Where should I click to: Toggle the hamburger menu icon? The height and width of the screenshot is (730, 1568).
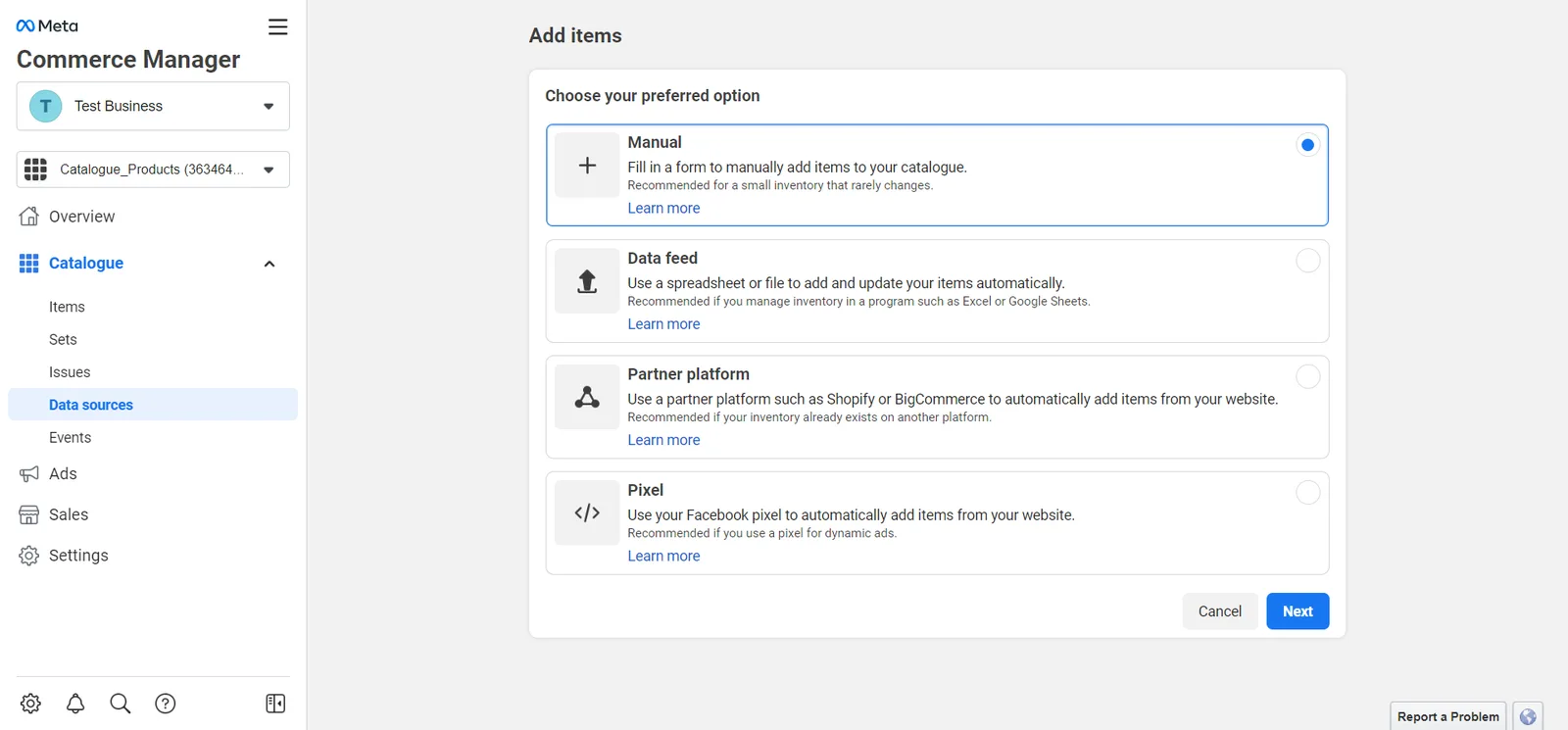(278, 27)
